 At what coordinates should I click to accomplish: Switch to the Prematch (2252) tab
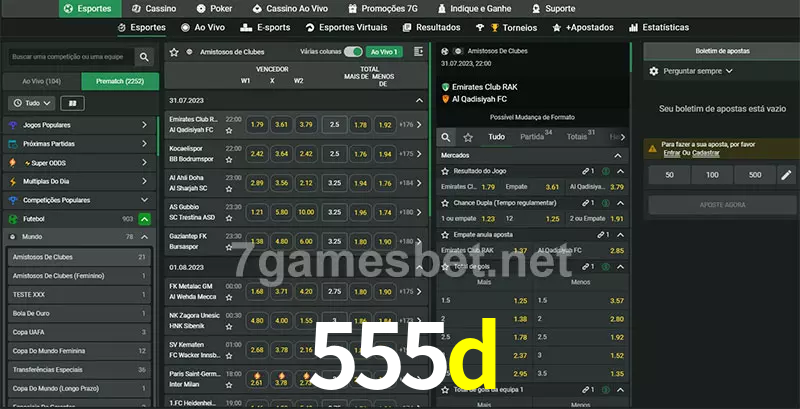[x=119, y=81]
